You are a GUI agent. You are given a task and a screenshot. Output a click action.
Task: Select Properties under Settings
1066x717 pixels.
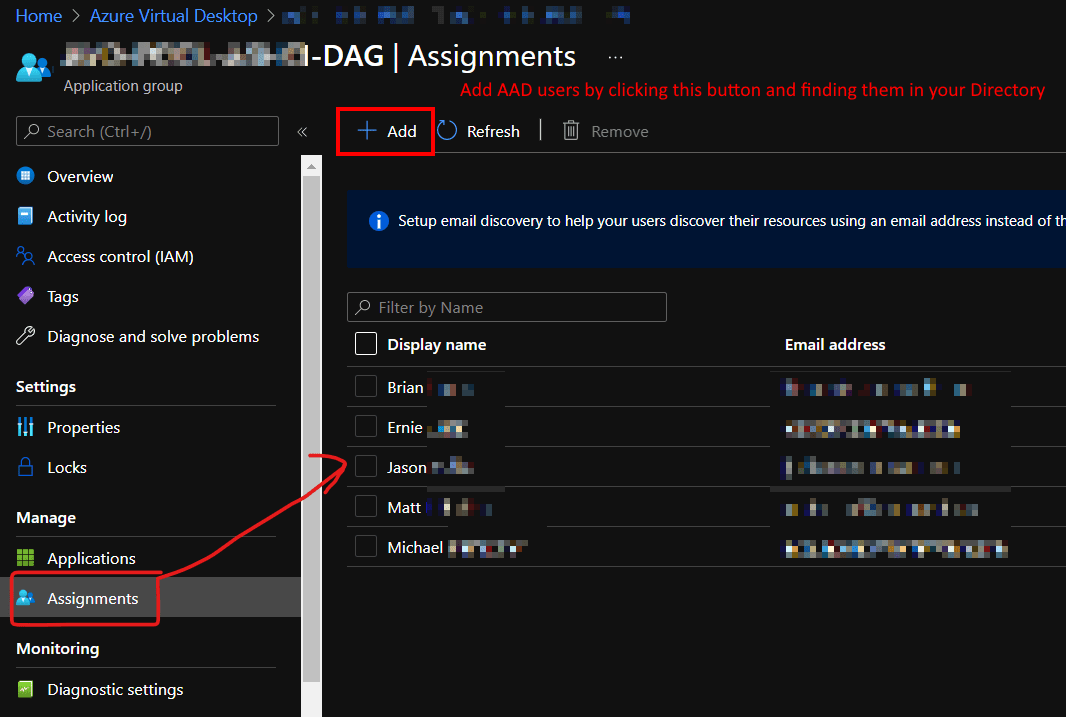(x=84, y=427)
